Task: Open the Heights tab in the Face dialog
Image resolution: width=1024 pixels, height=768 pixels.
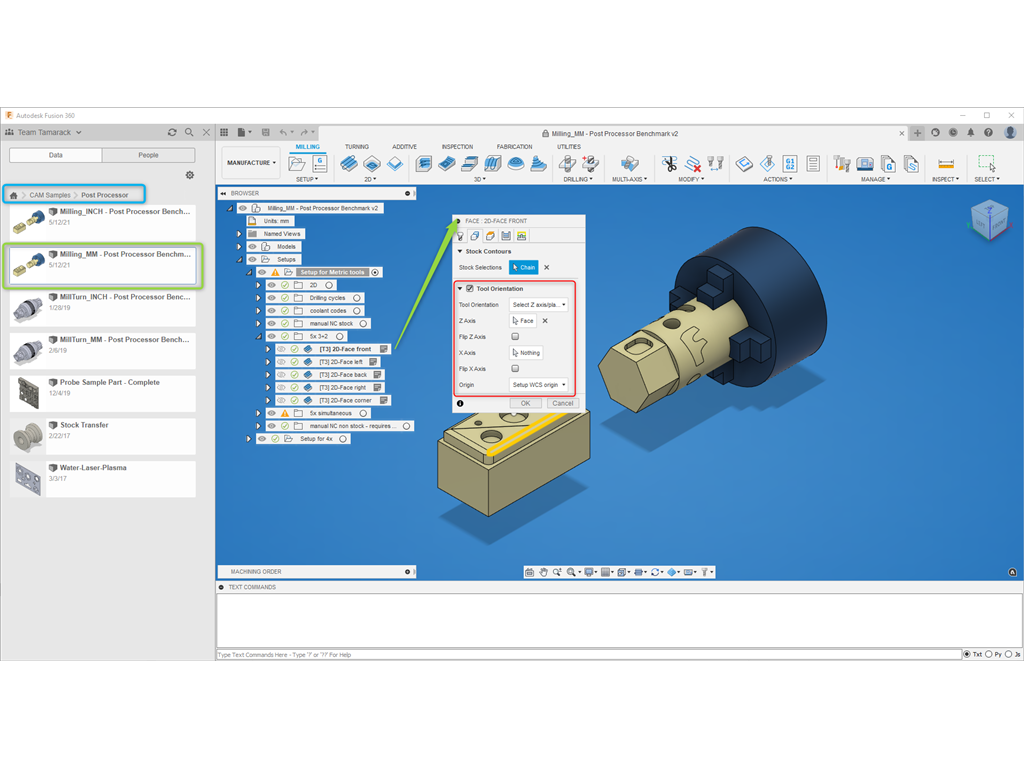Action: (x=490, y=235)
